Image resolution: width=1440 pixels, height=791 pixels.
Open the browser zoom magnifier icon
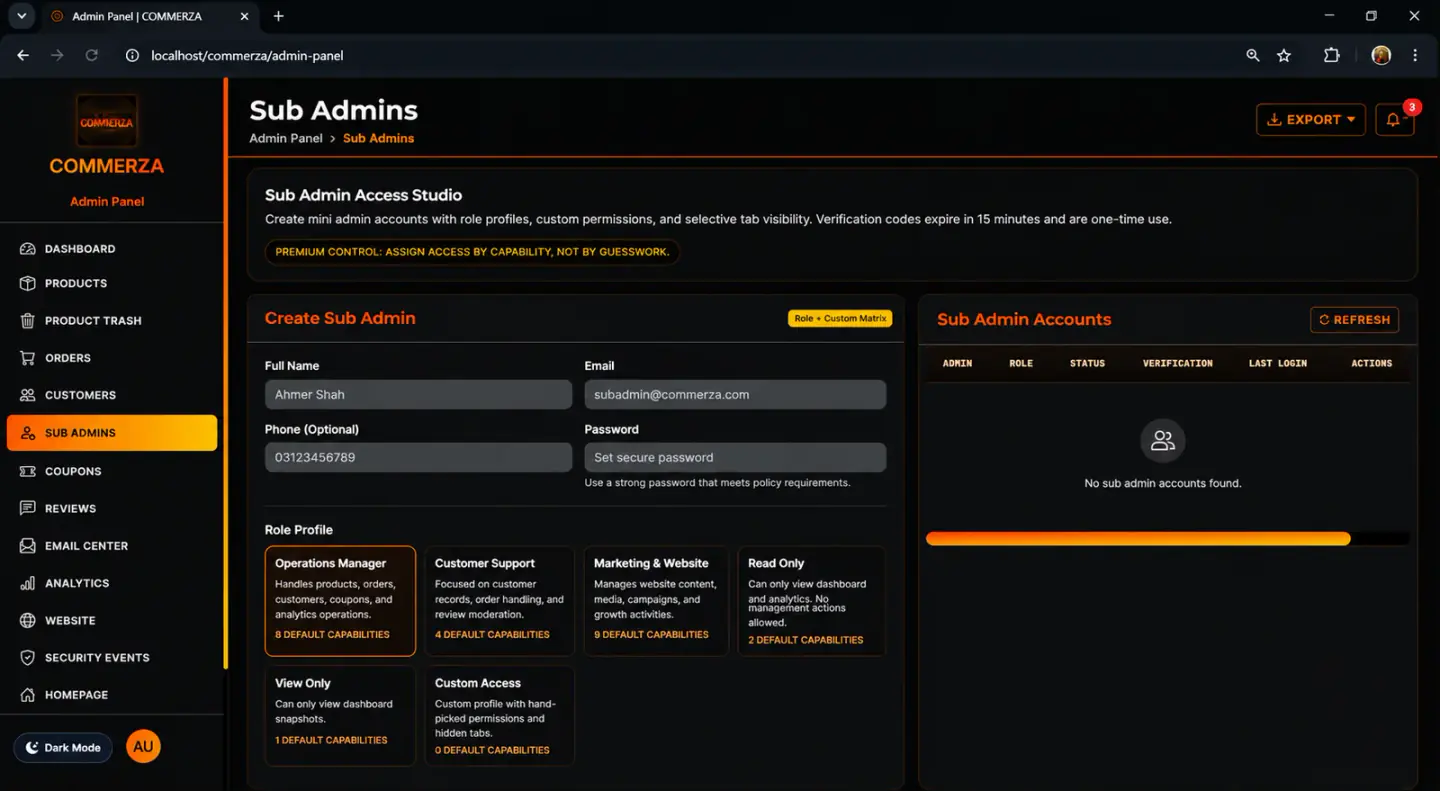point(1253,56)
